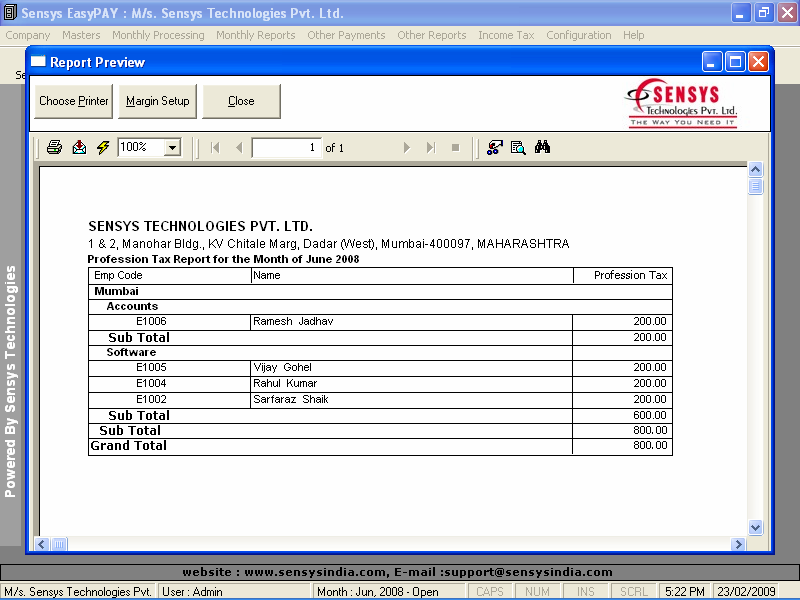Open the Other Reports menu

[432, 35]
